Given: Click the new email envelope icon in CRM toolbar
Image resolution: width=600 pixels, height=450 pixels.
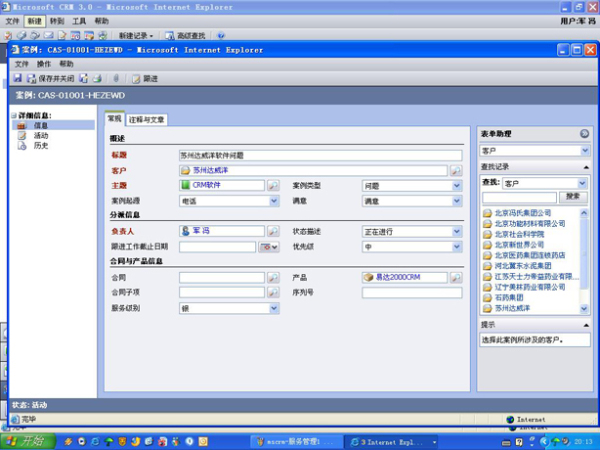Looking at the screenshot, I should point(48,36).
